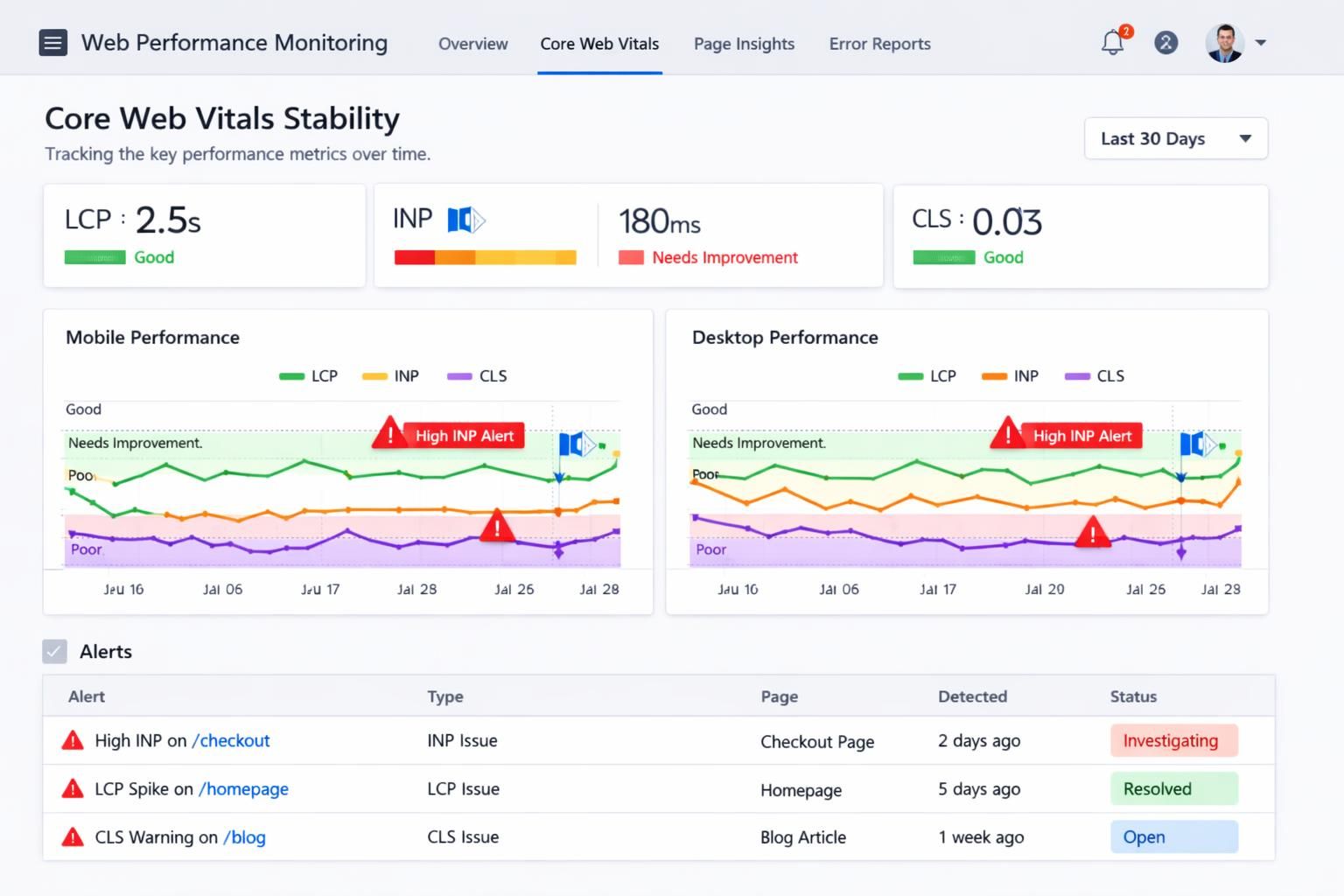Open the /checkout page link
This screenshot has height=896, width=1344.
click(x=231, y=740)
